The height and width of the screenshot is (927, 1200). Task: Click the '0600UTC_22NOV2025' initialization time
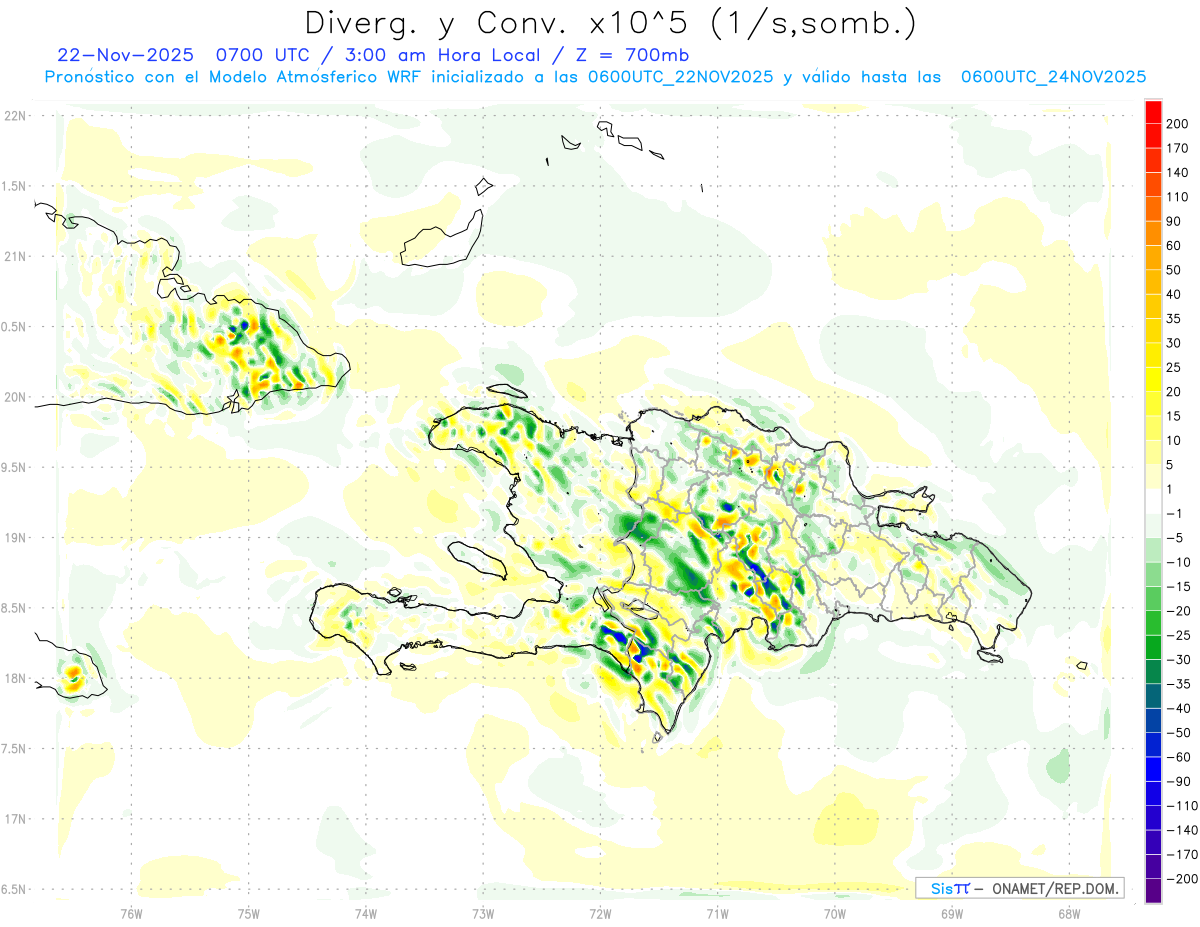(x=680, y=77)
